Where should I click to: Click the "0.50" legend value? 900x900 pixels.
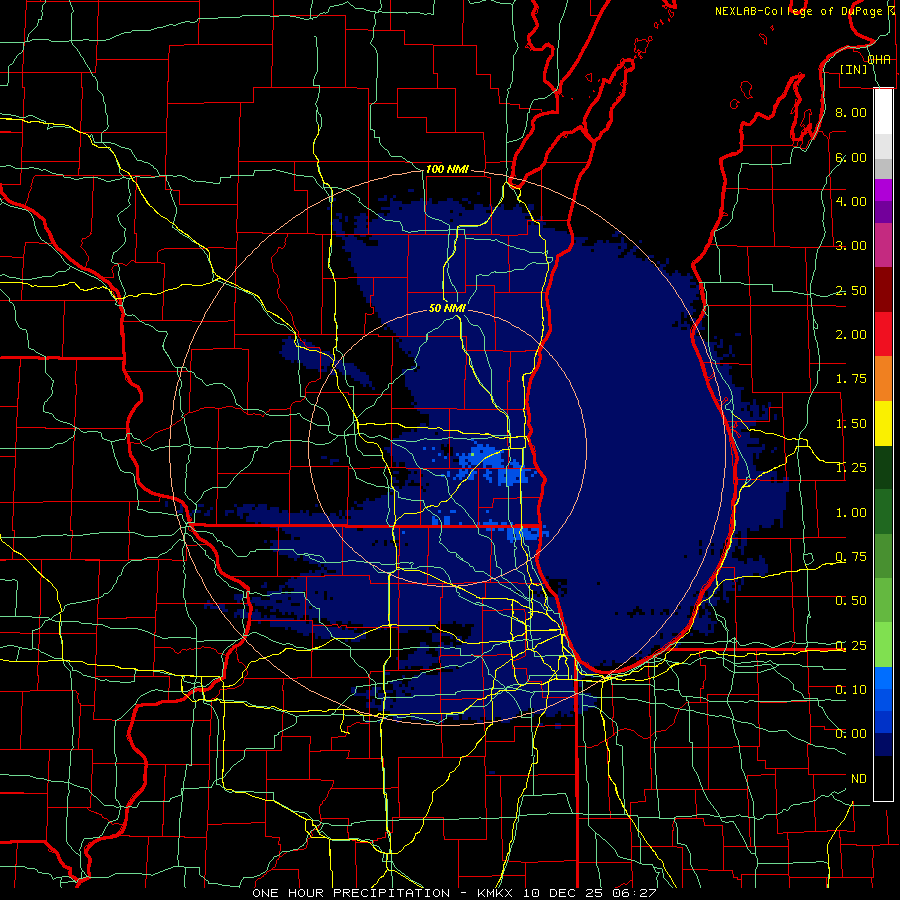coord(851,600)
